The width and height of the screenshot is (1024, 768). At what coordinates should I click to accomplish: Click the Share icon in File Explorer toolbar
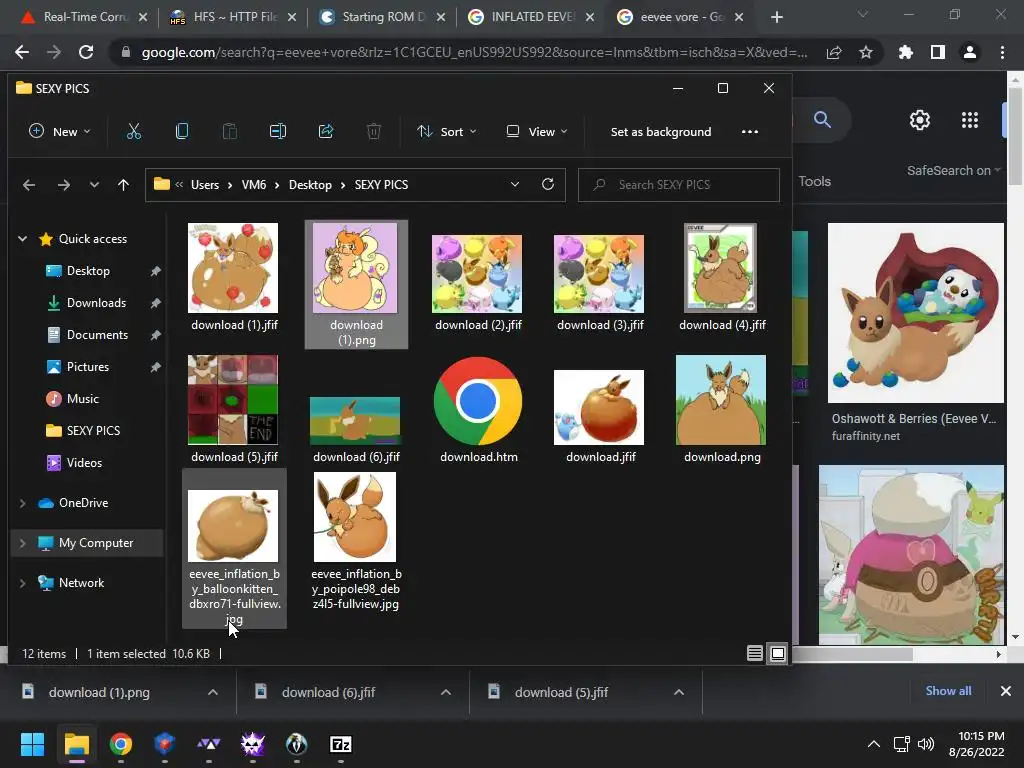pyautogui.click(x=326, y=132)
